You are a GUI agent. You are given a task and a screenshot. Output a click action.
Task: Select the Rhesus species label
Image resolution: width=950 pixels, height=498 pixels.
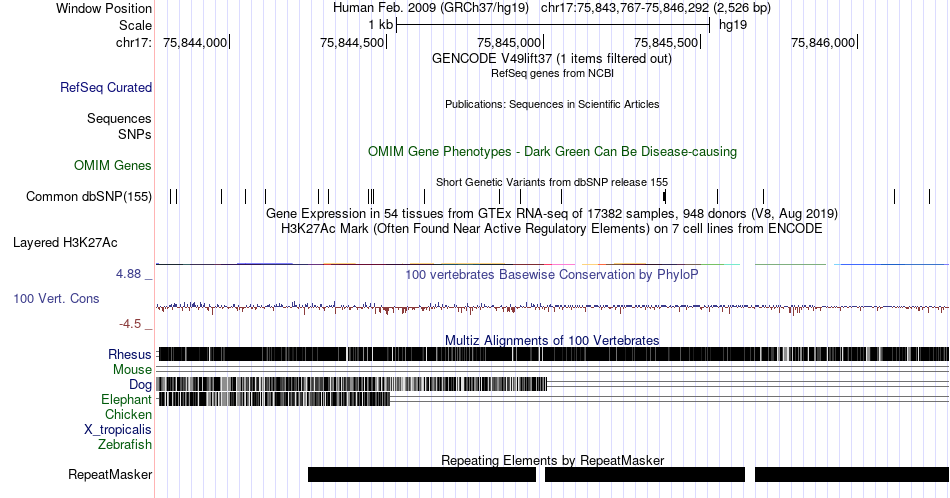130,354
